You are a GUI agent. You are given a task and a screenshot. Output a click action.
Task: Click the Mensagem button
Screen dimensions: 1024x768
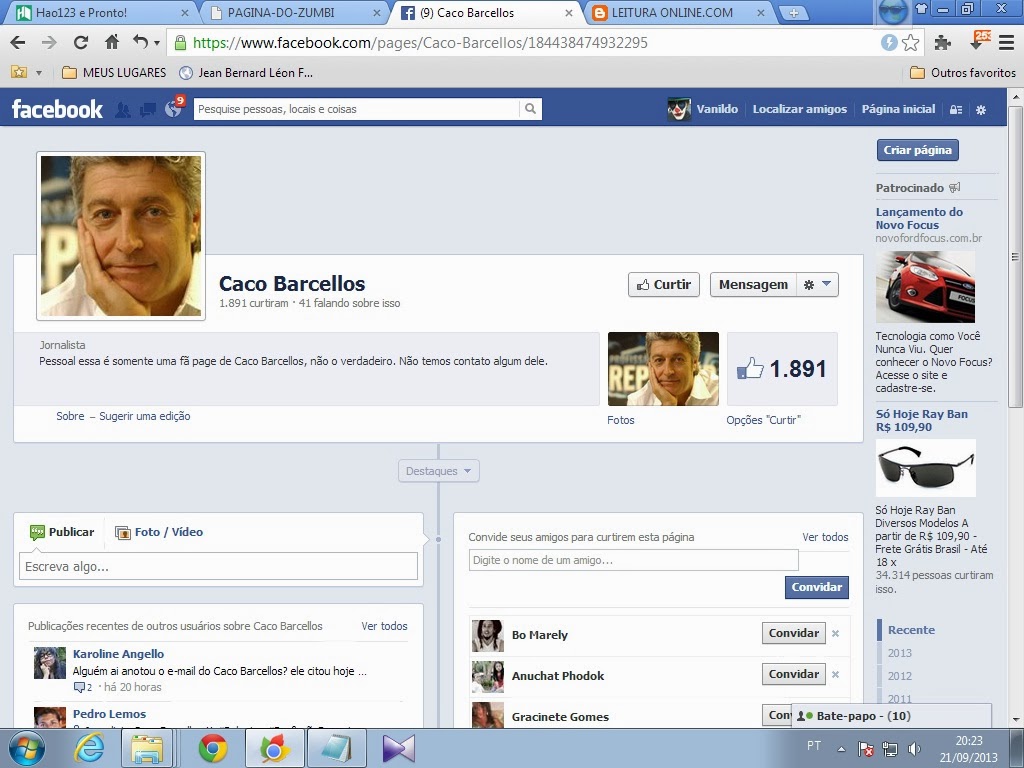[753, 285]
